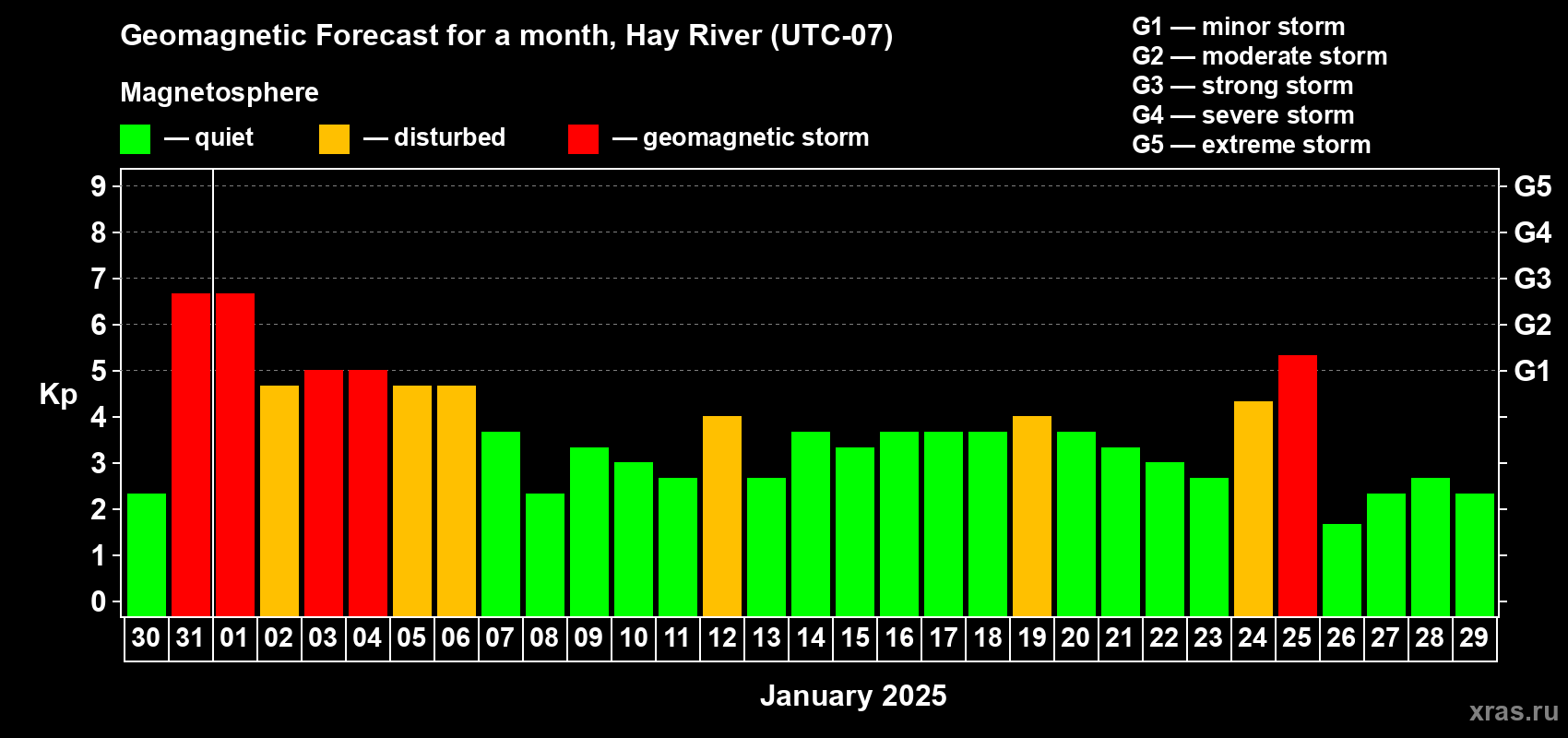Click date label 23 on the axis
The width and height of the screenshot is (1568, 738).
point(1208,637)
